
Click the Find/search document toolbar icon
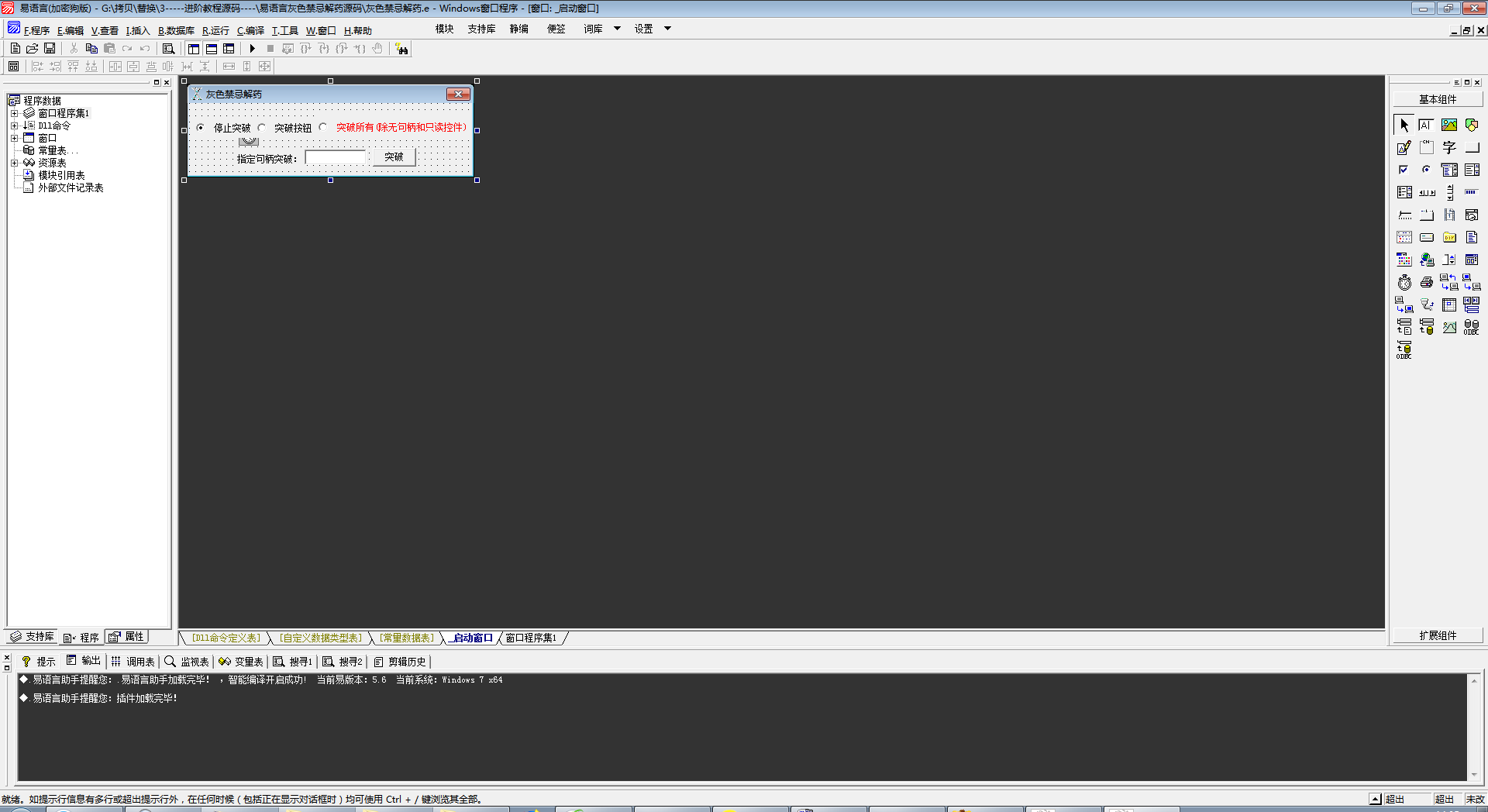pyautogui.click(x=168, y=49)
